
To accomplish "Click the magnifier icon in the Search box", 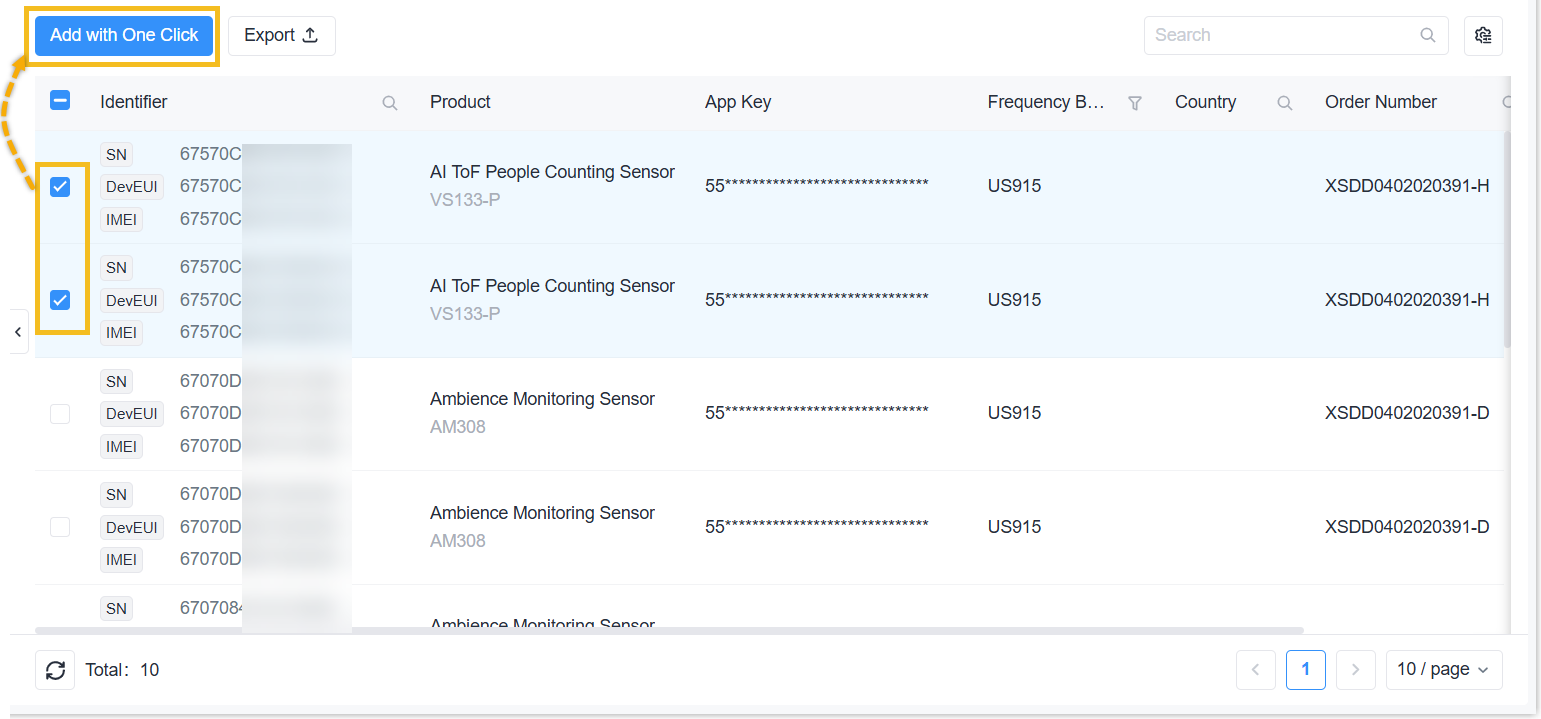I will click(1428, 35).
